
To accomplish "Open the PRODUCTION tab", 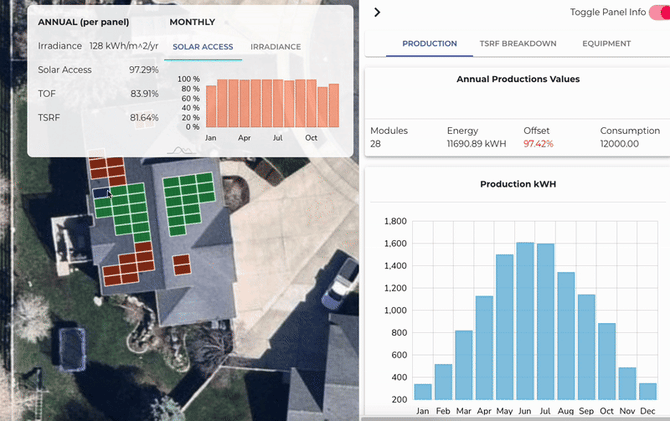I will coord(429,44).
